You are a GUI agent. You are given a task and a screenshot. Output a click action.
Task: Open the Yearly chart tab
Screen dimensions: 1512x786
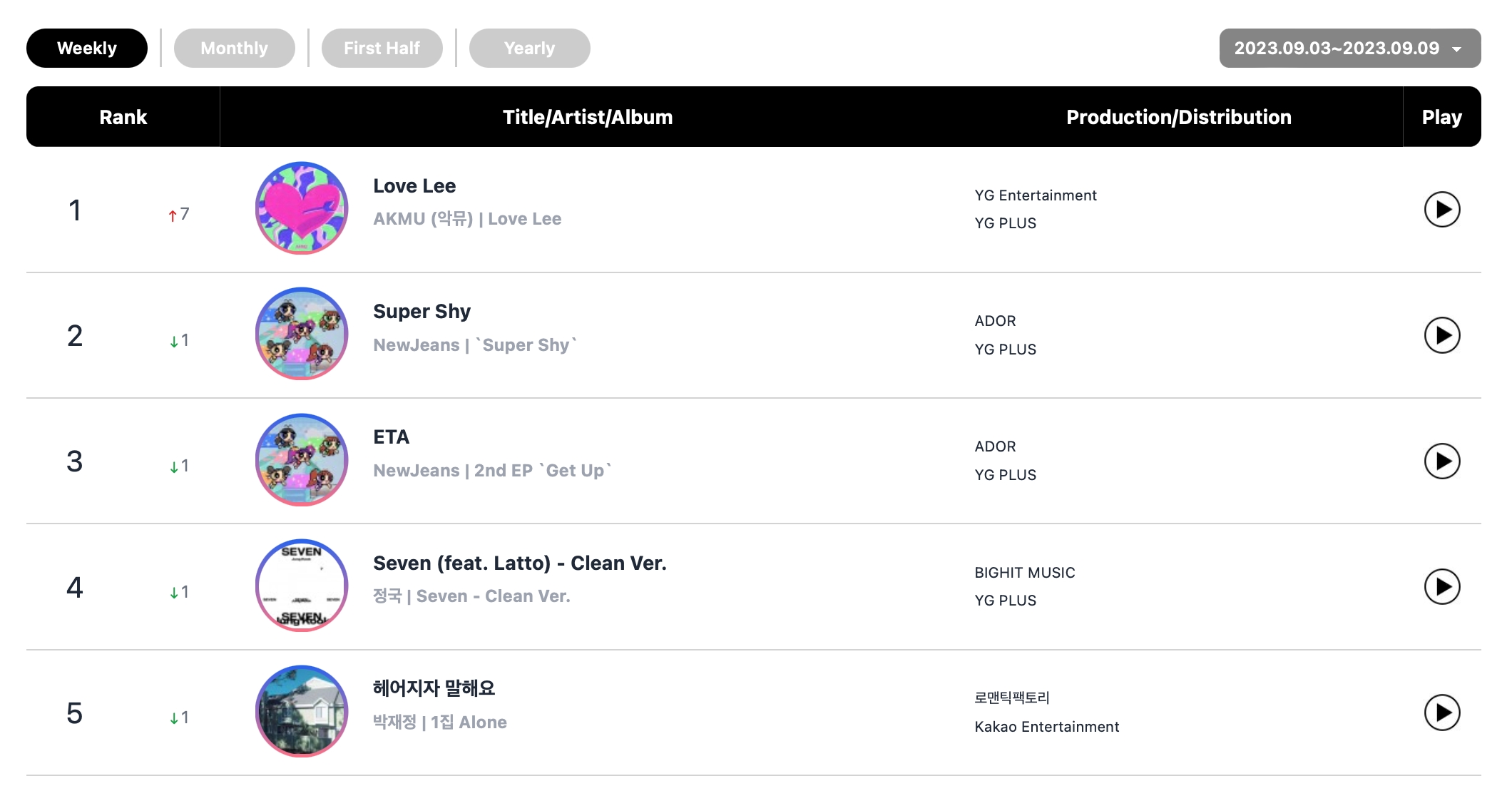pos(529,49)
